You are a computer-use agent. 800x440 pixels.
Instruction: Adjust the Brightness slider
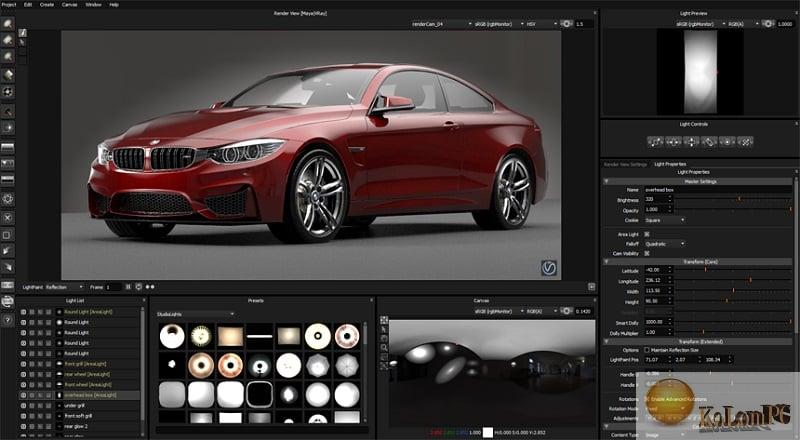733,200
